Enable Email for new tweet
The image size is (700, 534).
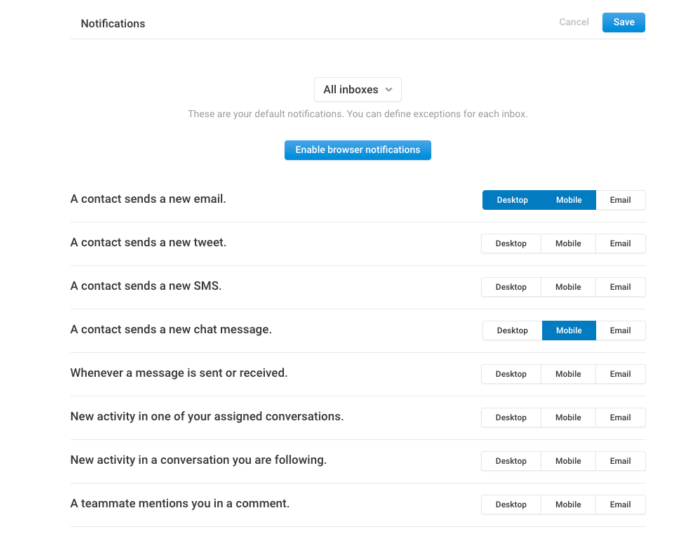[x=620, y=243]
